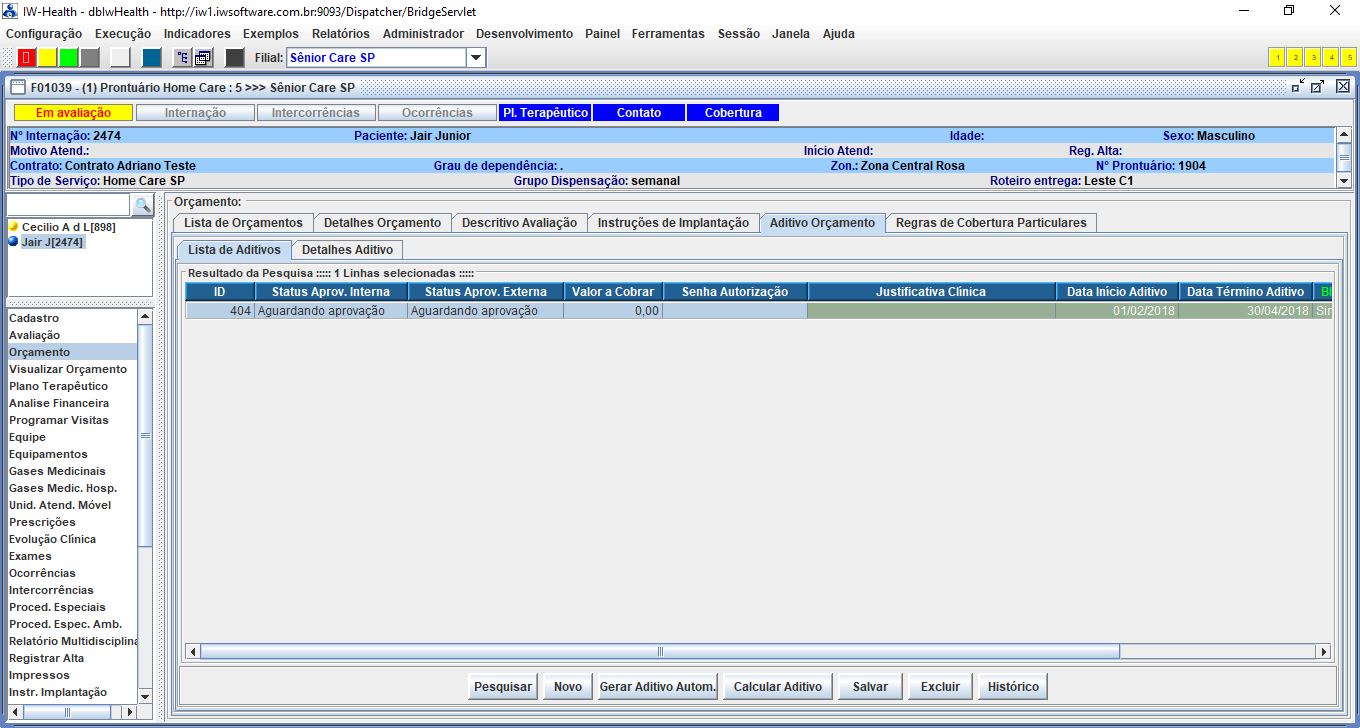The height and width of the screenshot is (728, 1360).
Task: Click the tree structure toolbar icon
Action: coord(182,58)
